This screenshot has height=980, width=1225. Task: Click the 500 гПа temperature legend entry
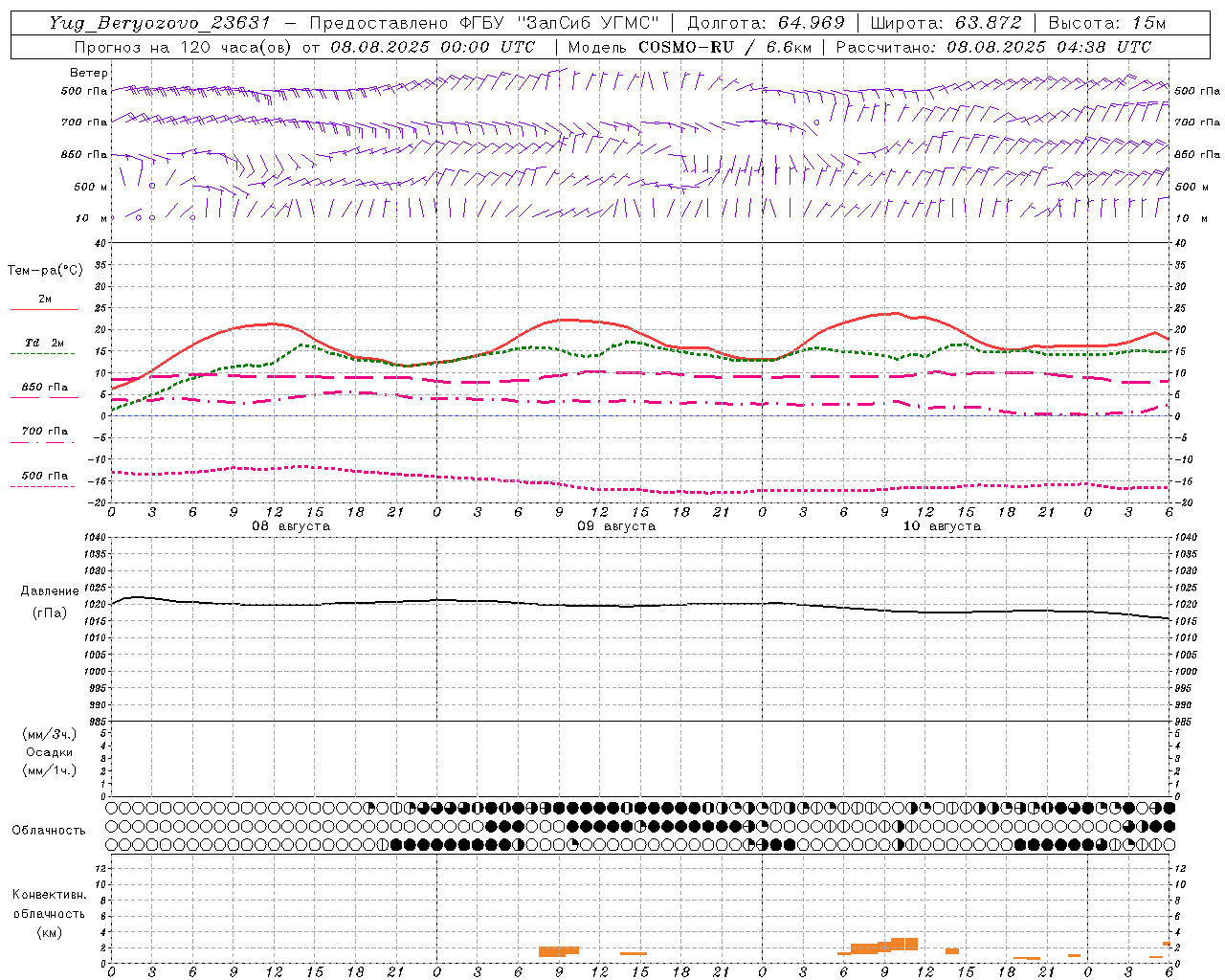click(44, 479)
